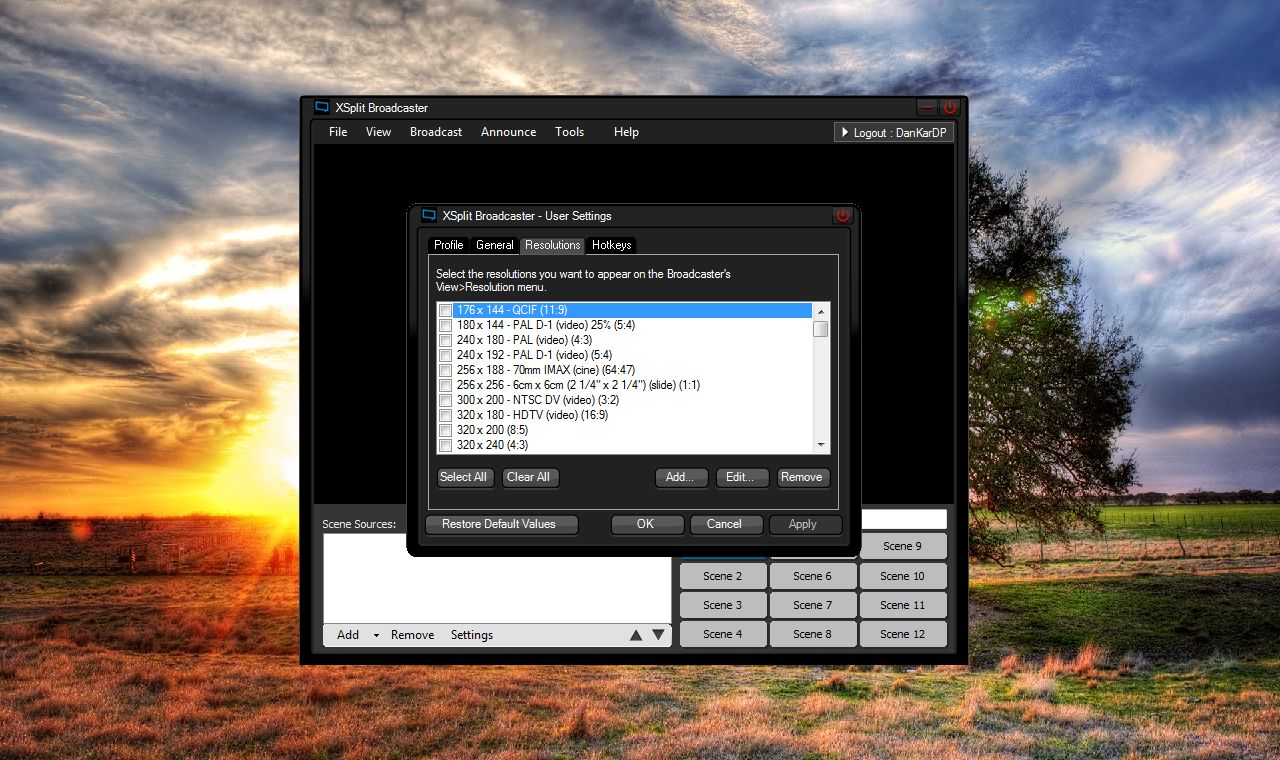Move scene source up with up arrow
This screenshot has height=760, width=1280.
[636, 635]
